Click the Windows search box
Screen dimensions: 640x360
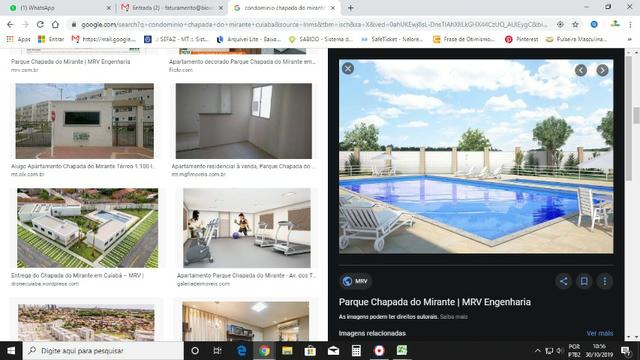coord(103,351)
